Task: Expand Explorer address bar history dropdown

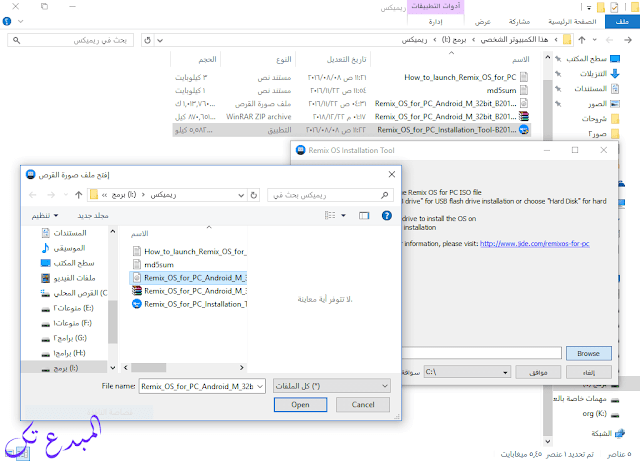Action: [160, 40]
